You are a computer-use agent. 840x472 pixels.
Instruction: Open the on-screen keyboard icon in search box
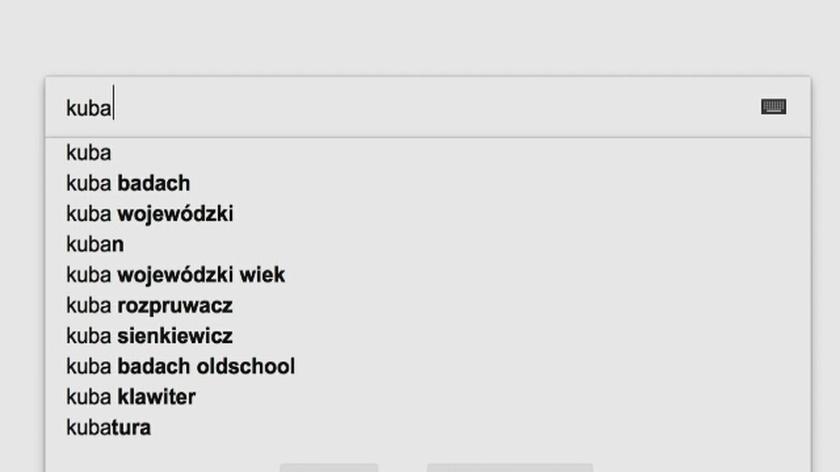(x=773, y=107)
